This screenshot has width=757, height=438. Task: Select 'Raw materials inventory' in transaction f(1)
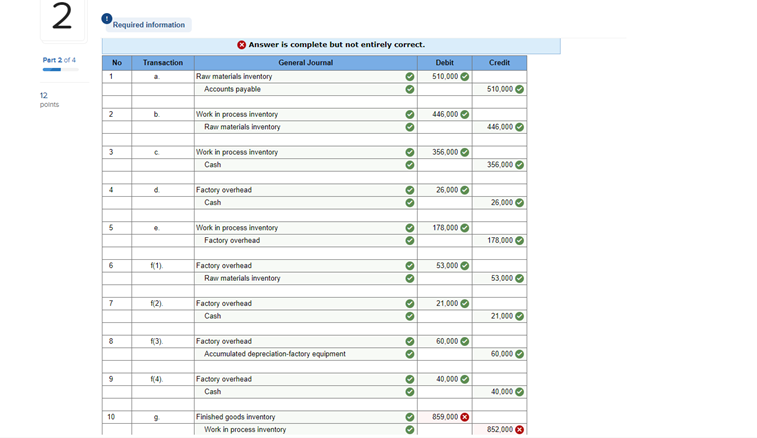coord(306,278)
